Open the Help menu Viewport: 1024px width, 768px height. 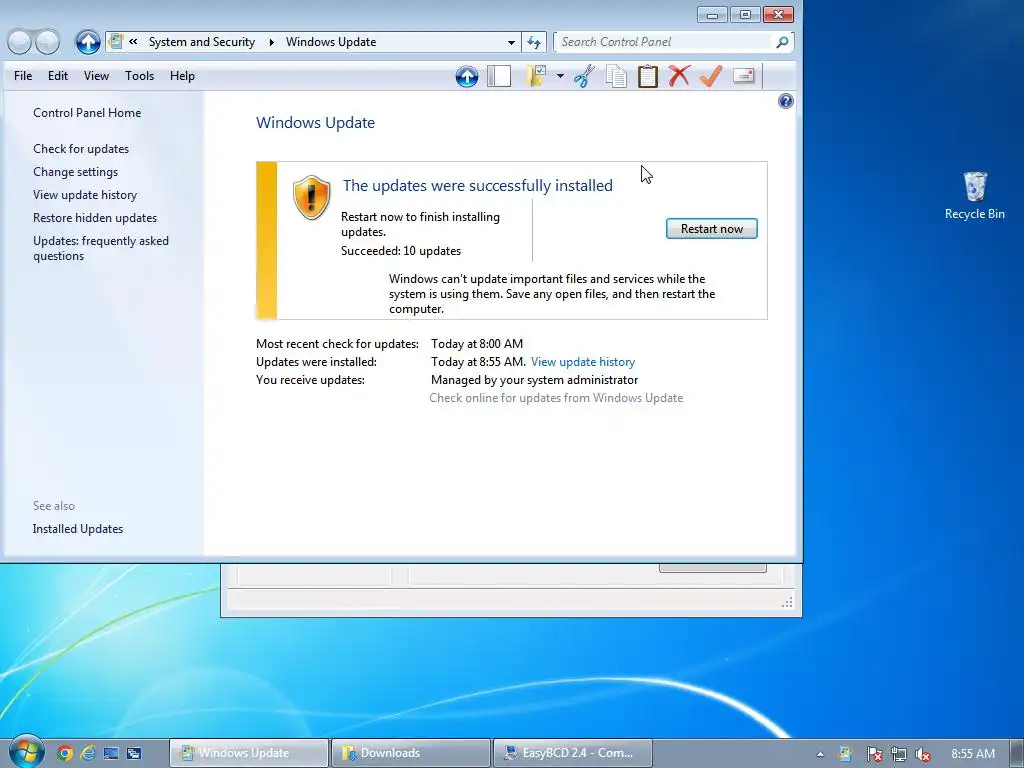point(182,76)
